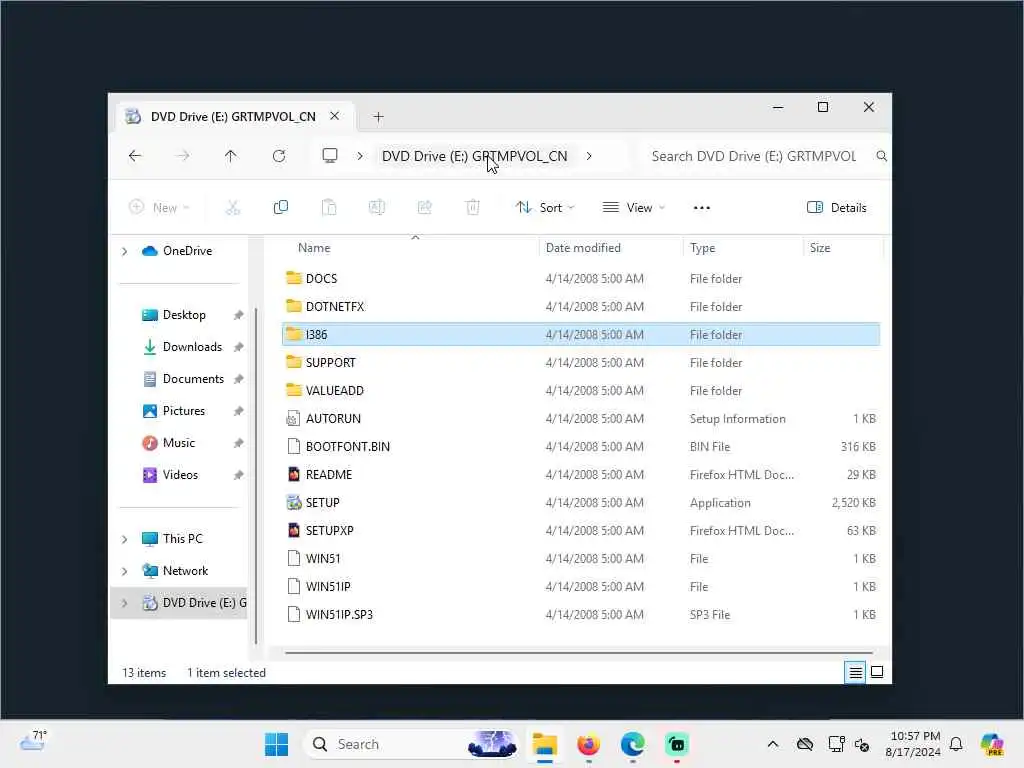This screenshot has height=768, width=1024.
Task: Toggle the Details pane
Action: [x=837, y=208]
